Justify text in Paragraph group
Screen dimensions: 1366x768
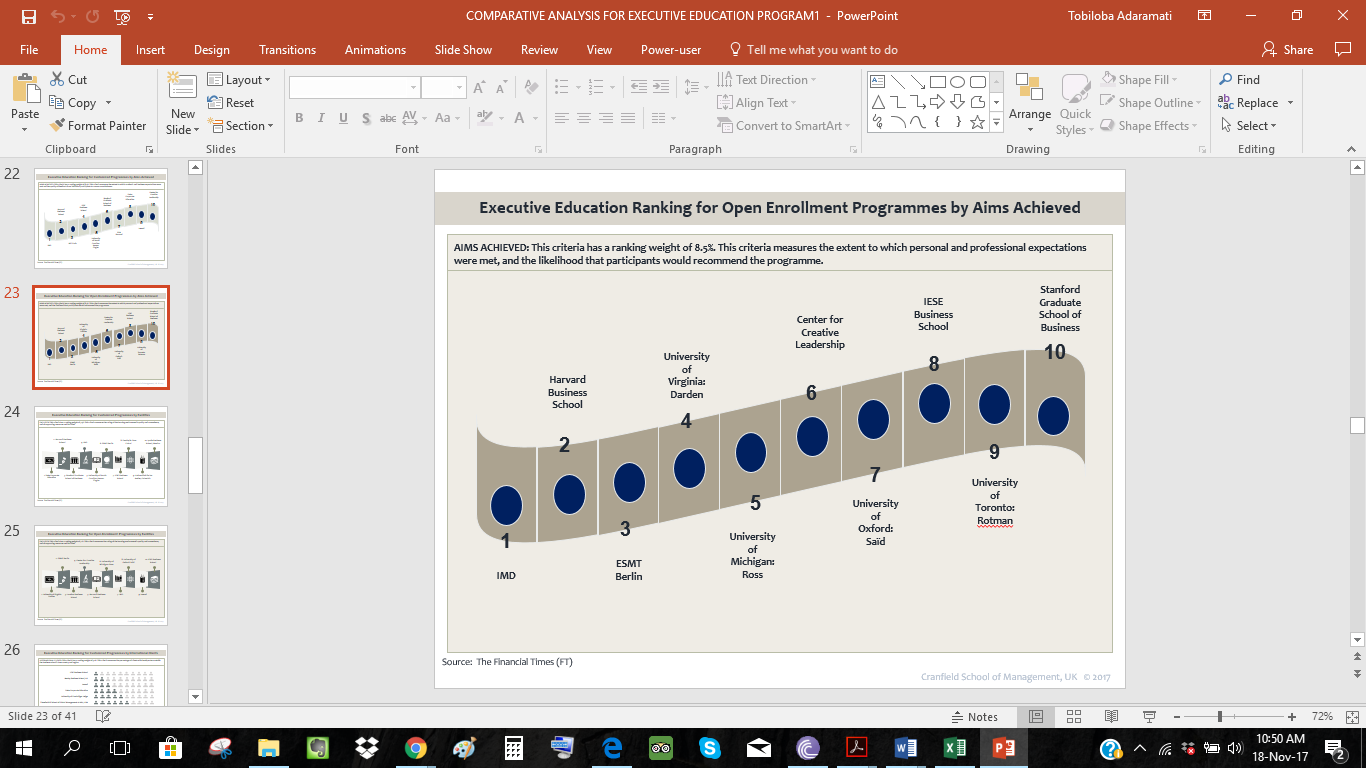tap(628, 118)
